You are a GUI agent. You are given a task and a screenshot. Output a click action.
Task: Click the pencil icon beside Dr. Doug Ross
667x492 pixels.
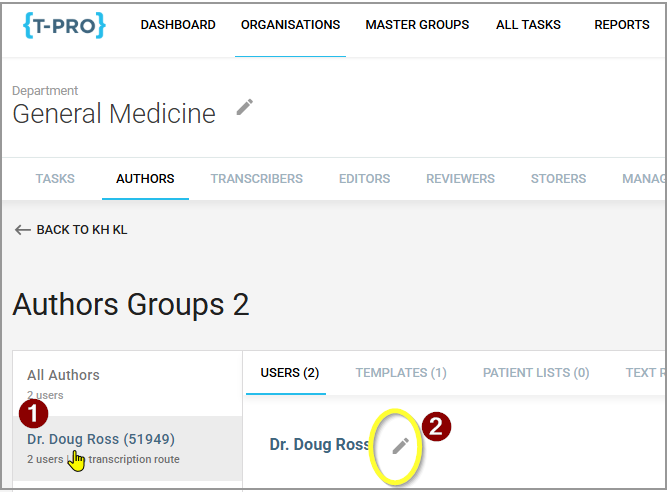(400, 446)
